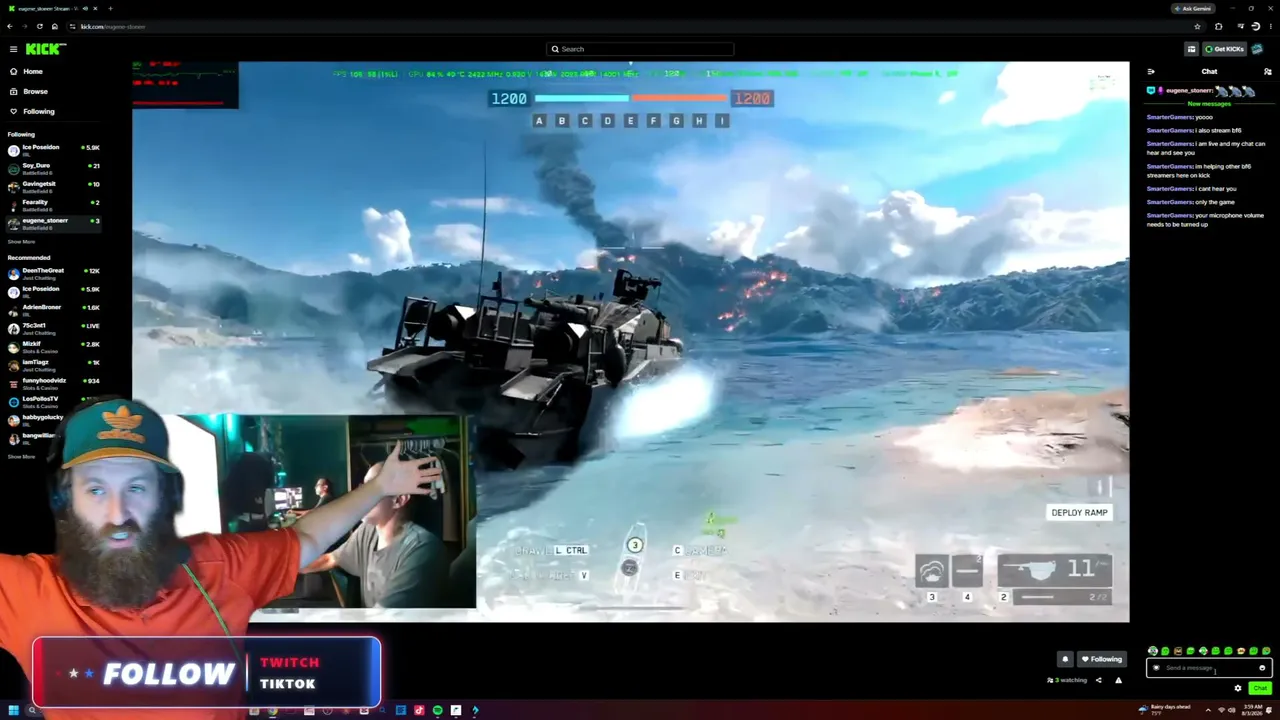The width and height of the screenshot is (1280, 720).
Task: Reload the page in browser toolbar
Action: (40, 27)
